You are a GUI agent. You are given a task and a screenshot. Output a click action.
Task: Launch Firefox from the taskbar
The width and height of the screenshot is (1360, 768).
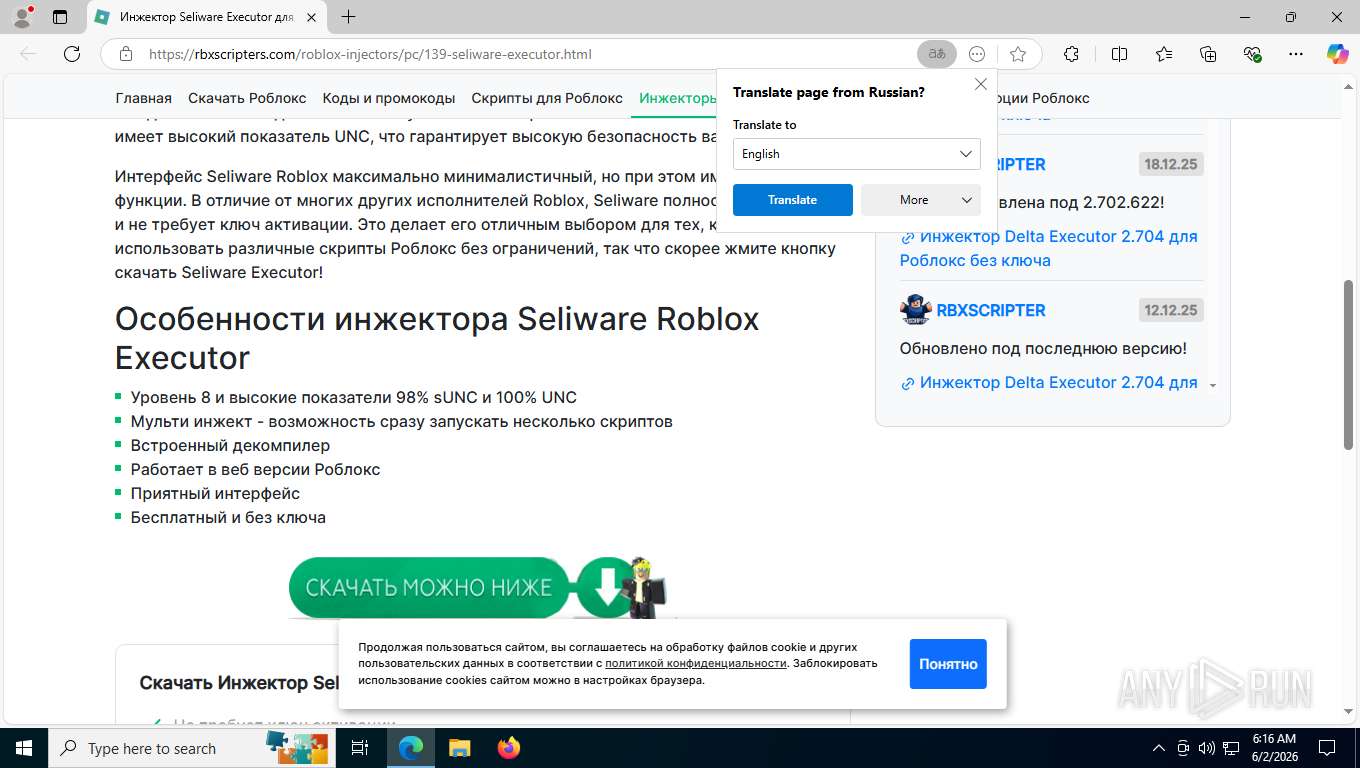508,748
